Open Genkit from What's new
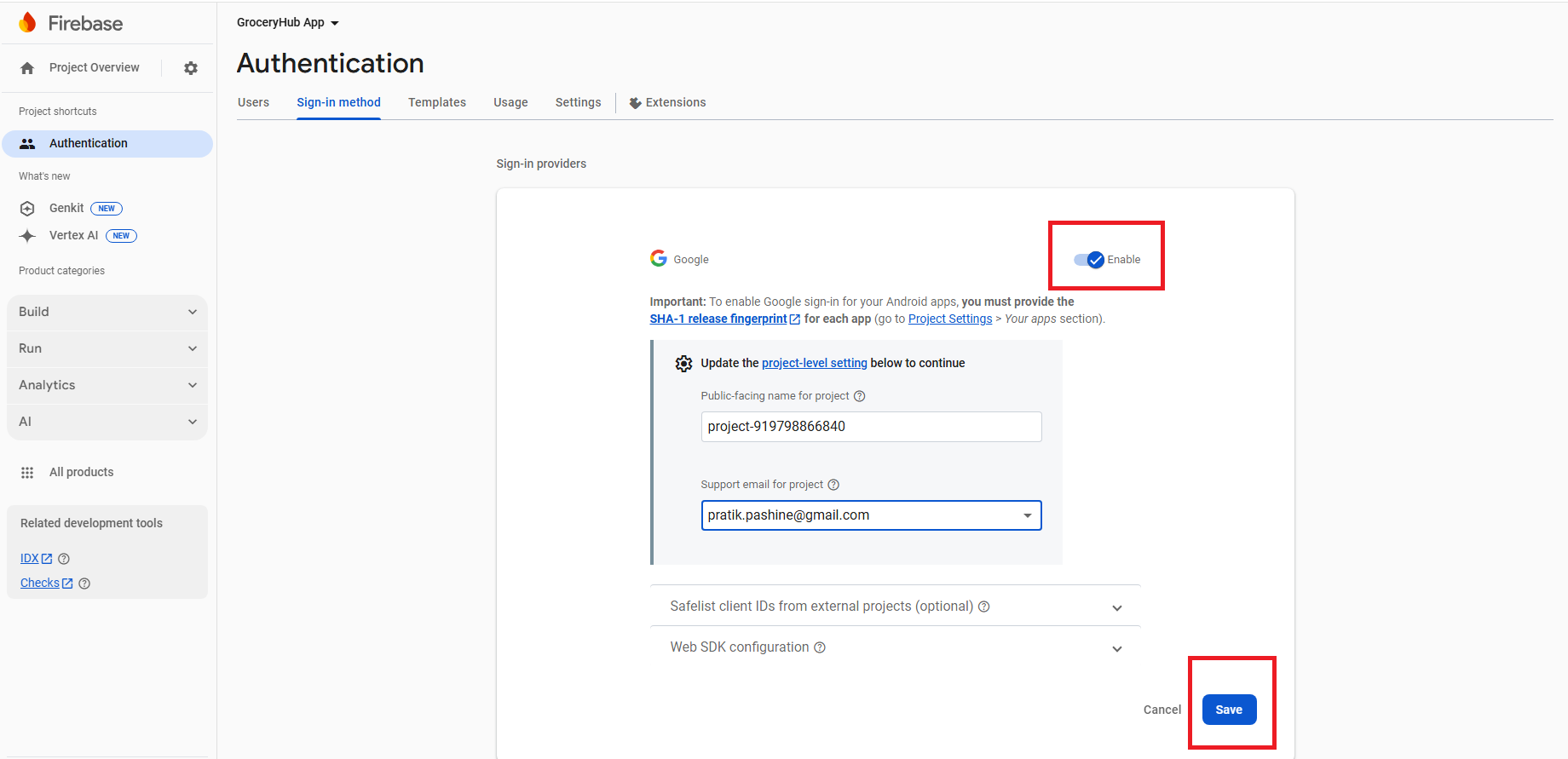The height and width of the screenshot is (759, 1568). [66, 209]
